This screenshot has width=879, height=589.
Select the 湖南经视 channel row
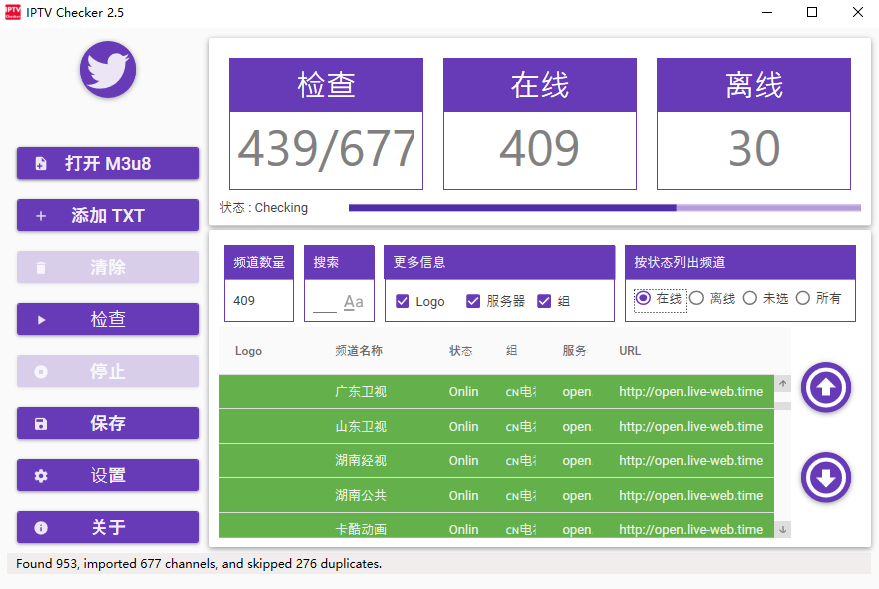[496, 461]
